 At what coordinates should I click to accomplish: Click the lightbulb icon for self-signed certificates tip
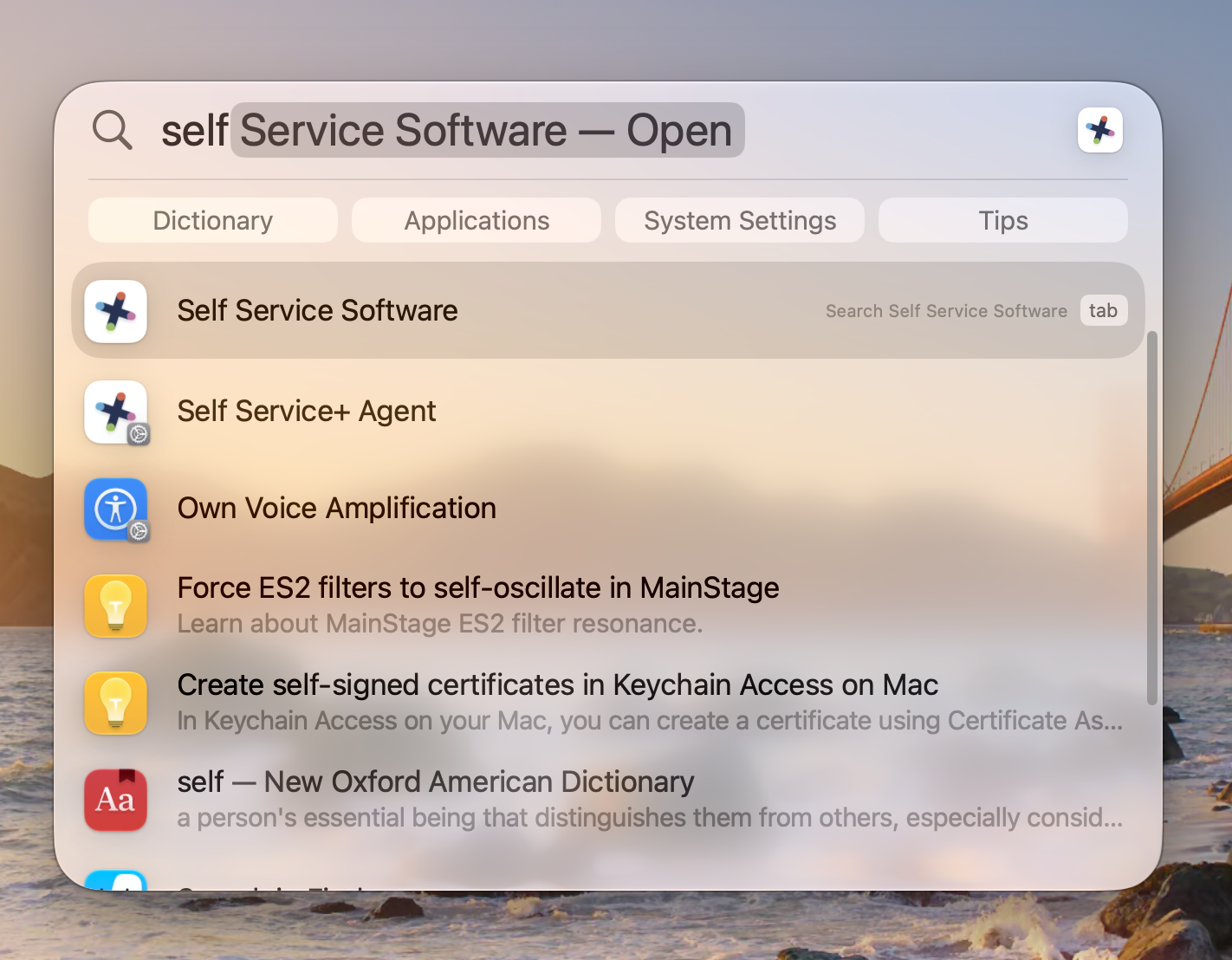coord(115,703)
